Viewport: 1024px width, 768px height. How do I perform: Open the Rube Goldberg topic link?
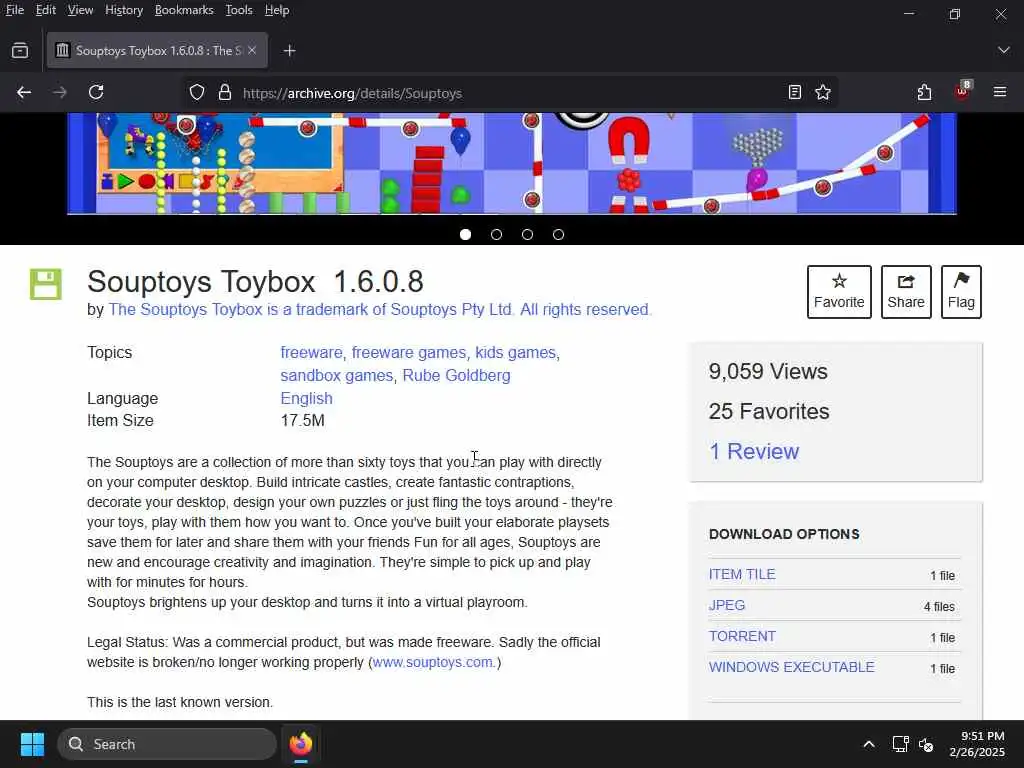(456, 376)
